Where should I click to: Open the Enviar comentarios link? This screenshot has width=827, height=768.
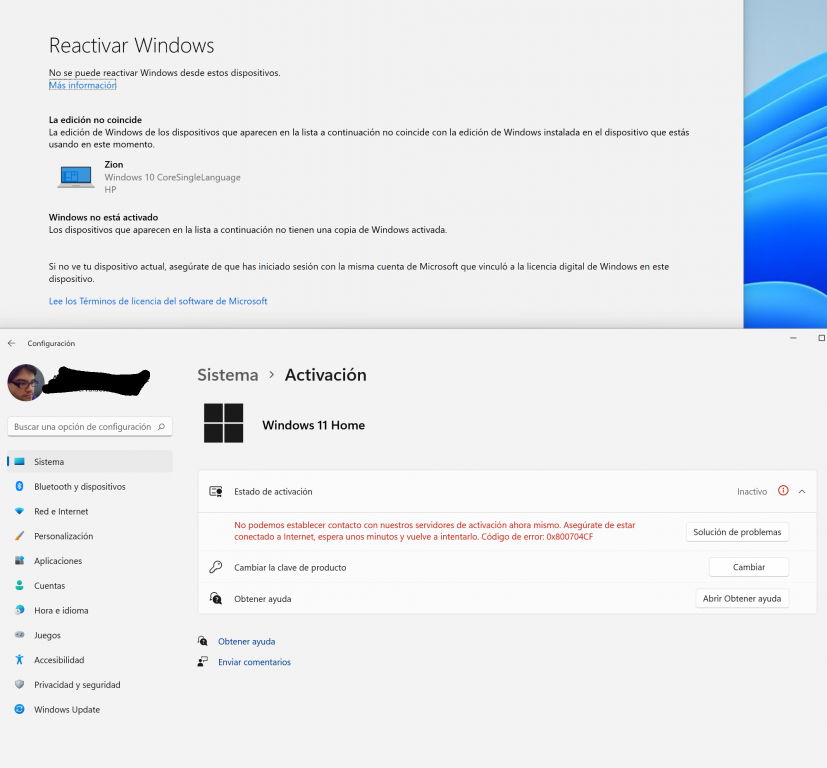coord(254,662)
